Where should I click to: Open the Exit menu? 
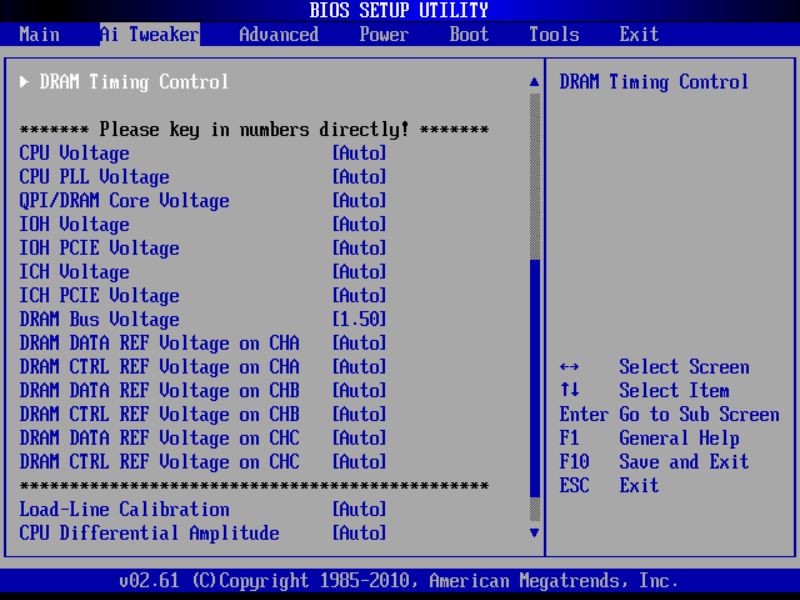pos(638,34)
